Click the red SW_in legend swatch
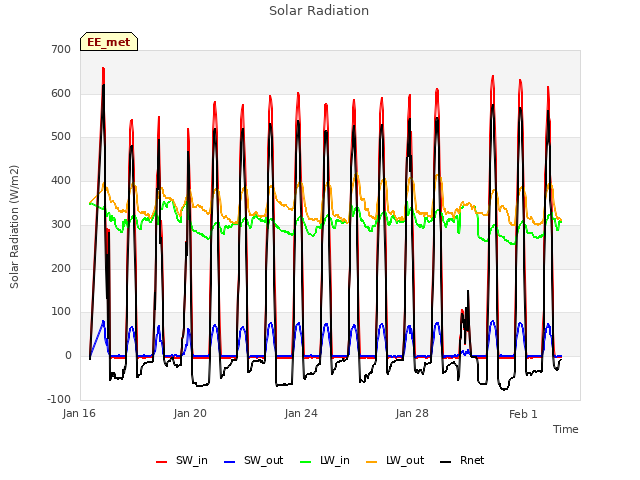The width and height of the screenshot is (640, 480). [x=162, y=462]
